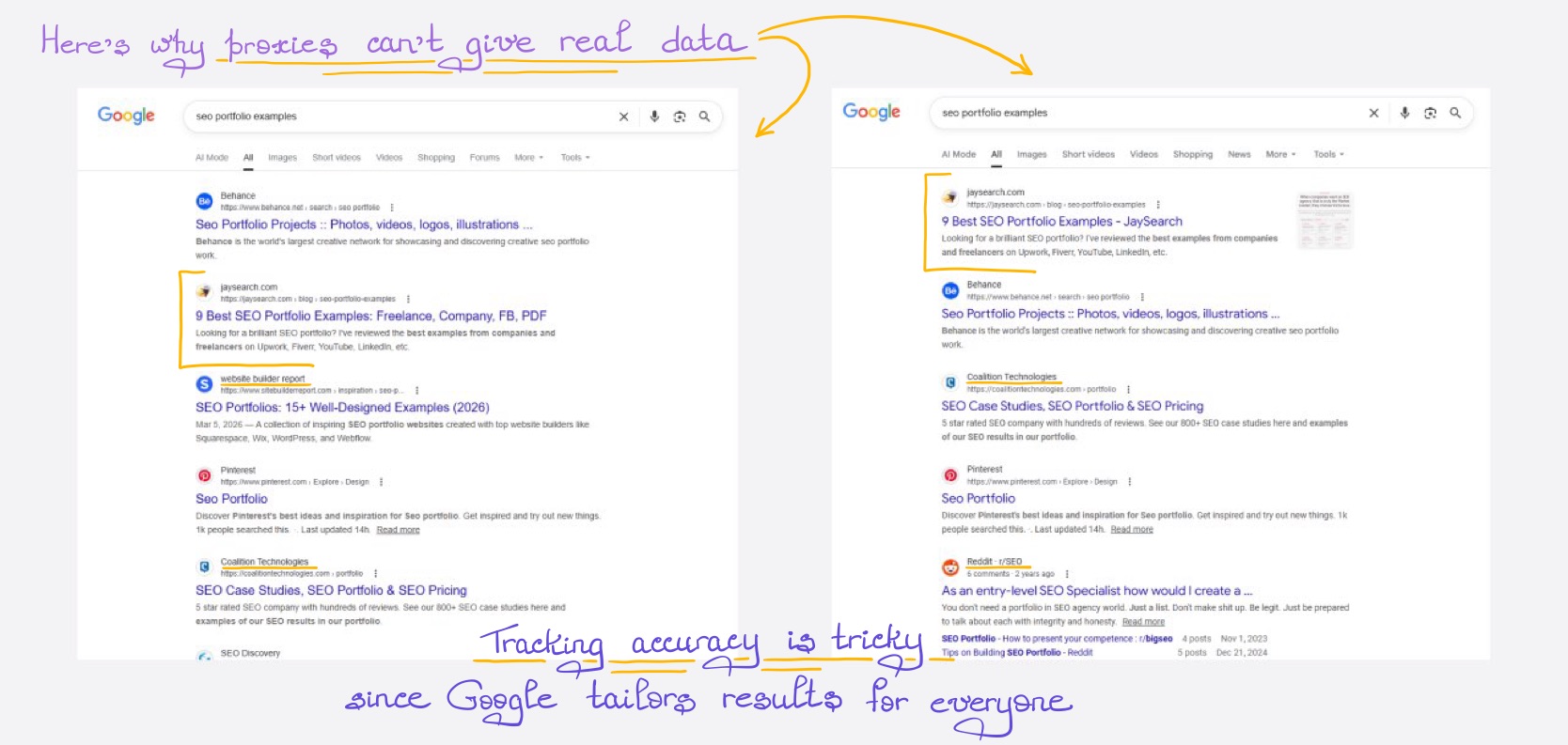Expand the More dropdown in the right window

[x=1280, y=154]
